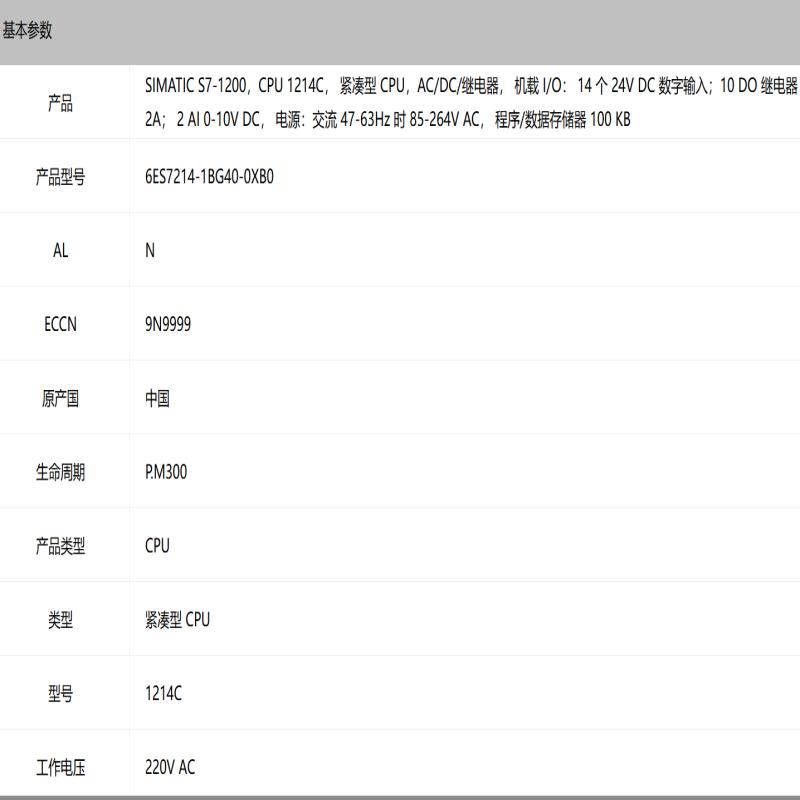Click the ECCN row label
This screenshot has width=800, height=800.
click(x=60, y=325)
